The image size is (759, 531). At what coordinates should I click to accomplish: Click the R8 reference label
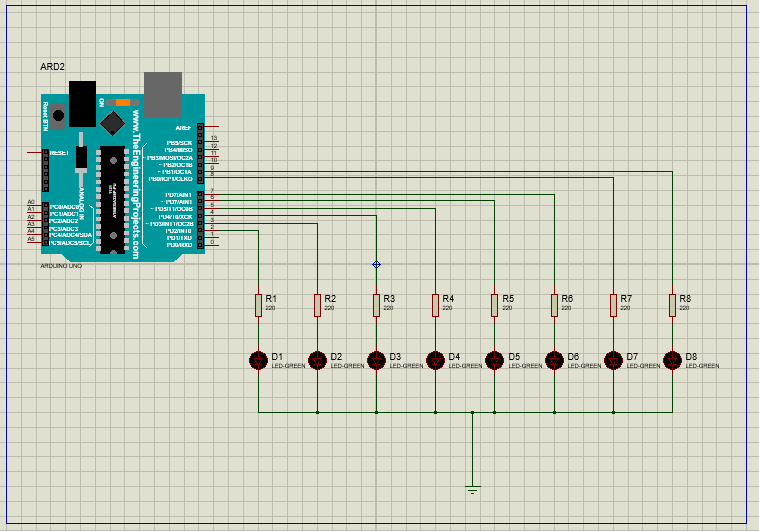pos(685,299)
